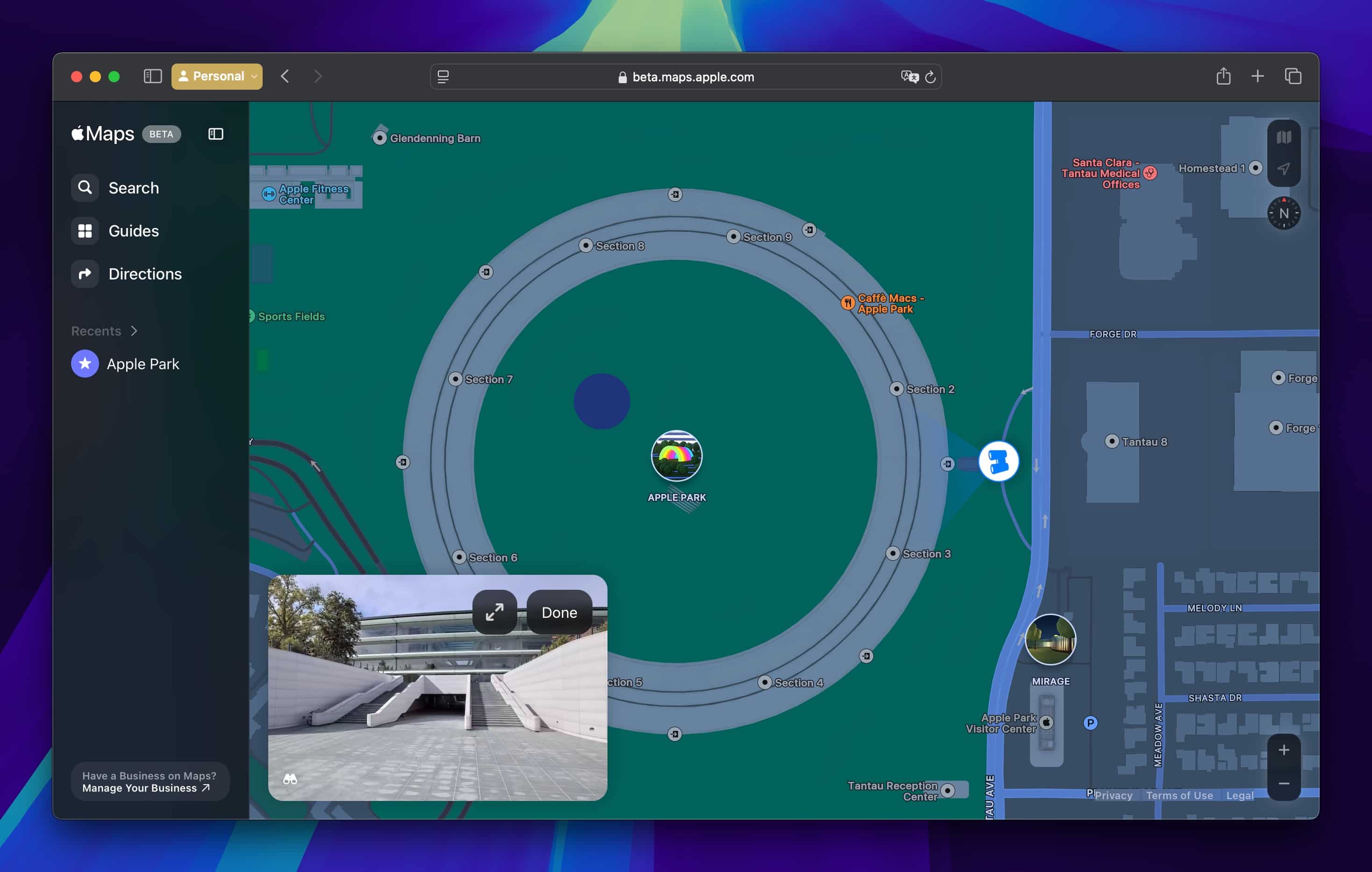Center the map on your current location
The width and height of the screenshot is (1372, 872).
click(1284, 168)
